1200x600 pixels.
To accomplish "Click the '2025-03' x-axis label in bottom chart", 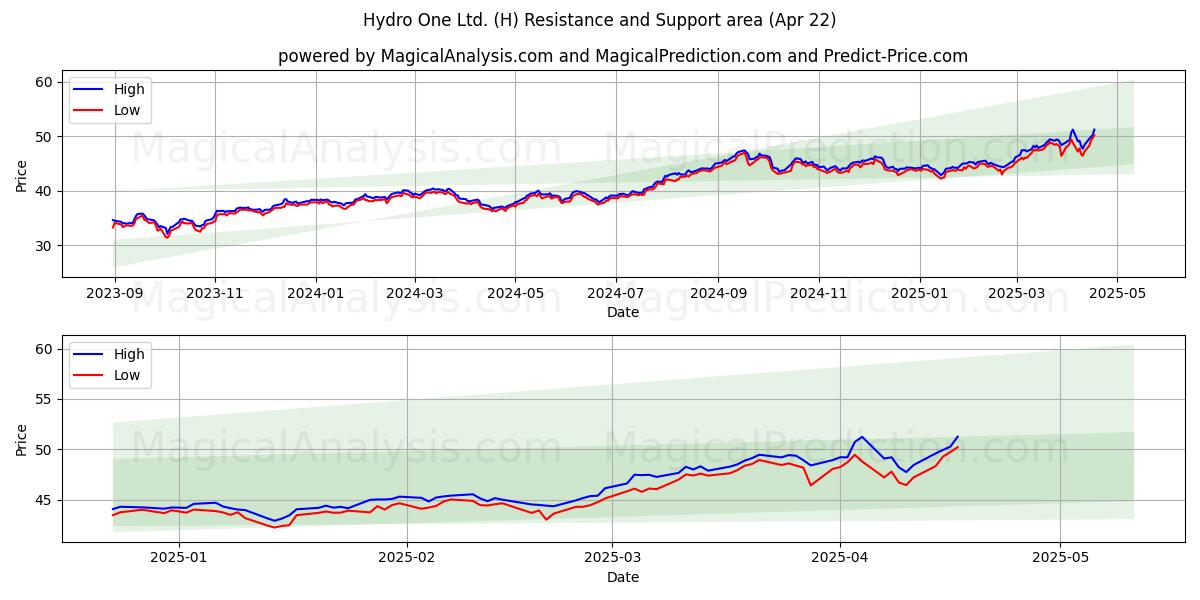I will tap(614, 559).
